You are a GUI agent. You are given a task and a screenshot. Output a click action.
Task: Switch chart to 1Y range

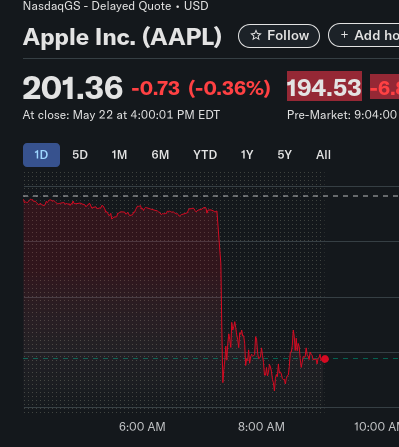(247, 155)
